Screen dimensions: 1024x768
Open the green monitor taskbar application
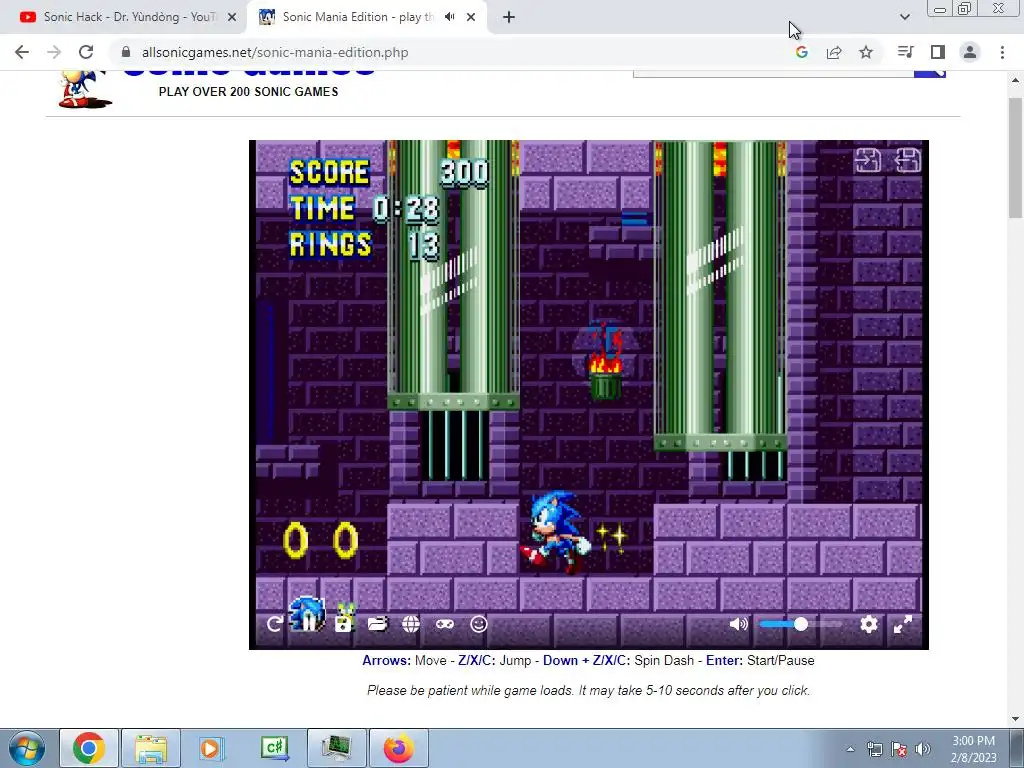click(x=336, y=748)
